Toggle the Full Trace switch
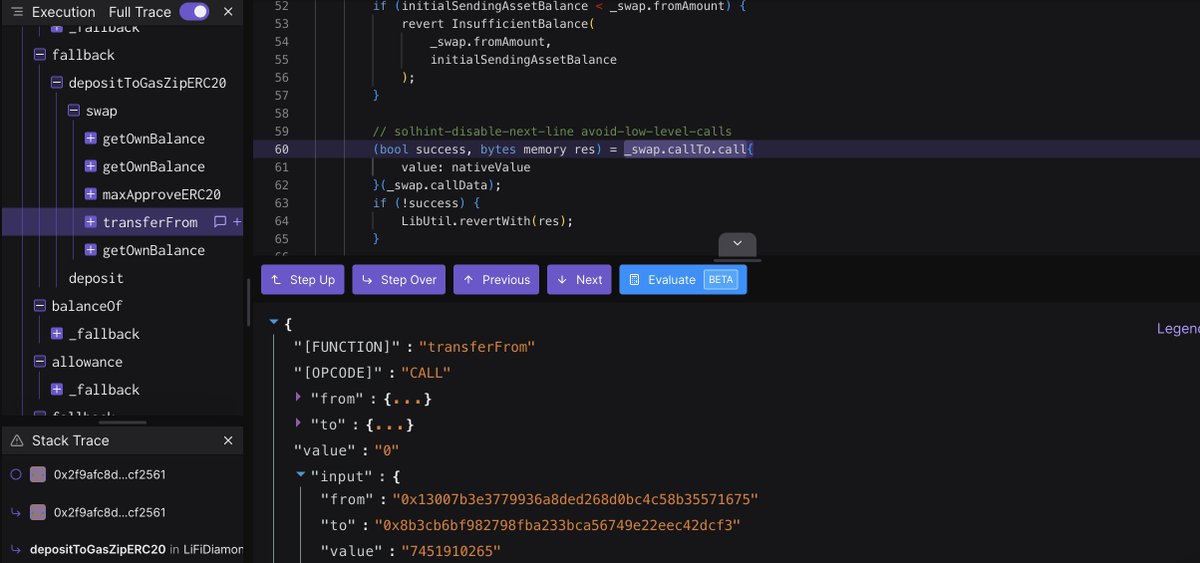Image resolution: width=1200 pixels, height=563 pixels. pyautogui.click(x=194, y=12)
